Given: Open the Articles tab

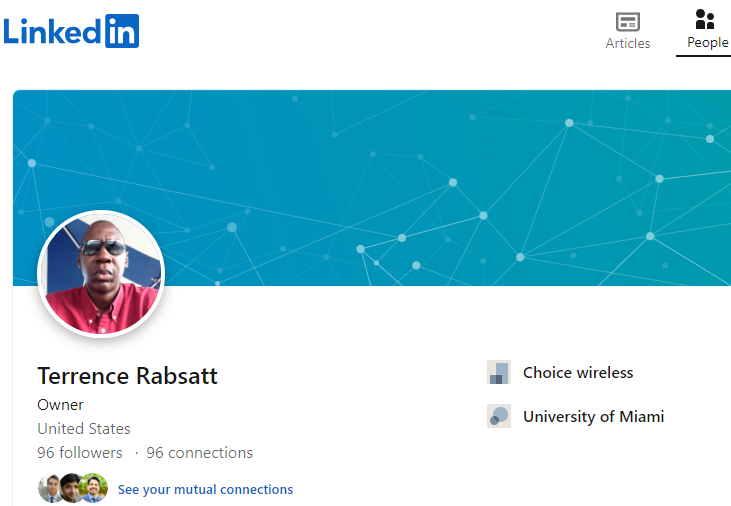Looking at the screenshot, I should click(628, 31).
